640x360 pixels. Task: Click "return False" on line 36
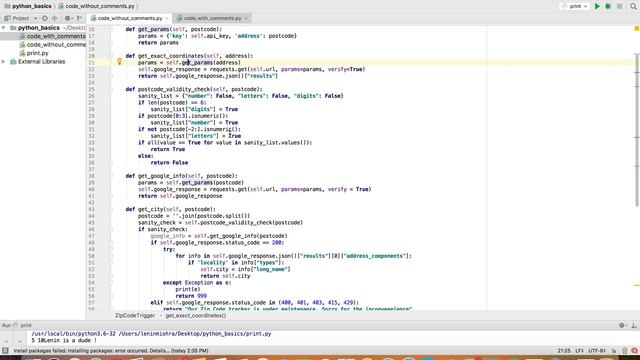coord(169,162)
